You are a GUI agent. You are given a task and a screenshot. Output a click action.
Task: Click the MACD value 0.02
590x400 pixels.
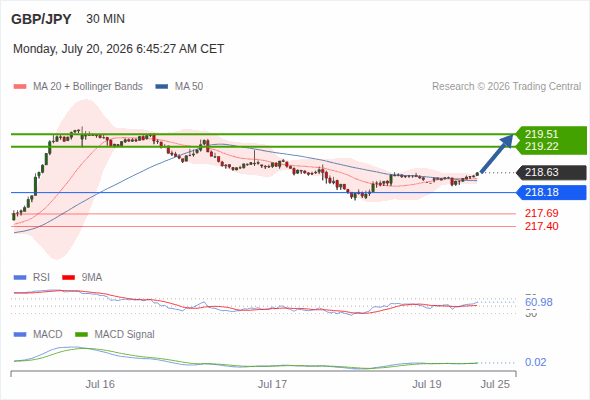(x=535, y=362)
